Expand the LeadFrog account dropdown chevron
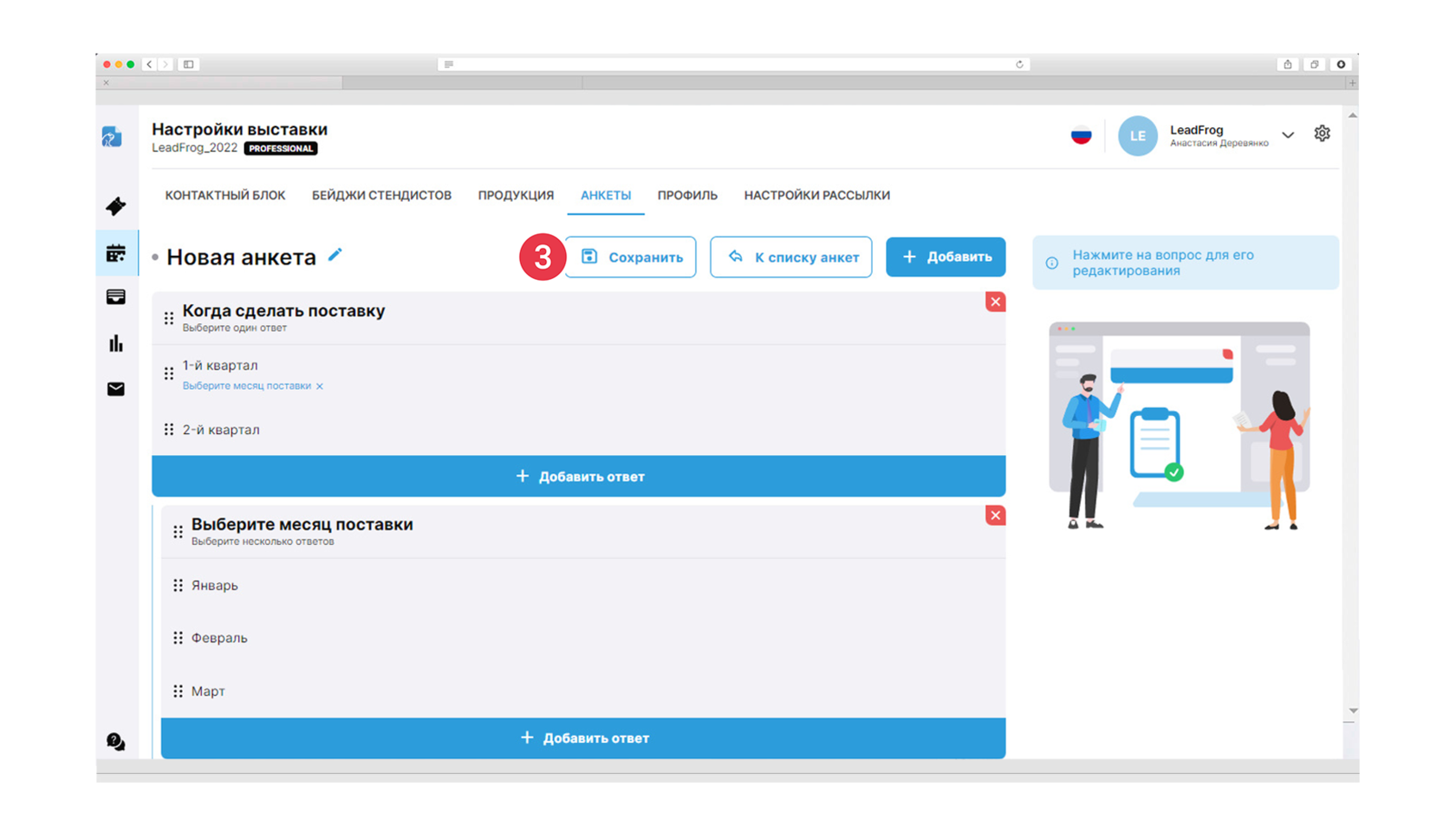Image resolution: width=1456 pixels, height=832 pixels. click(1288, 135)
